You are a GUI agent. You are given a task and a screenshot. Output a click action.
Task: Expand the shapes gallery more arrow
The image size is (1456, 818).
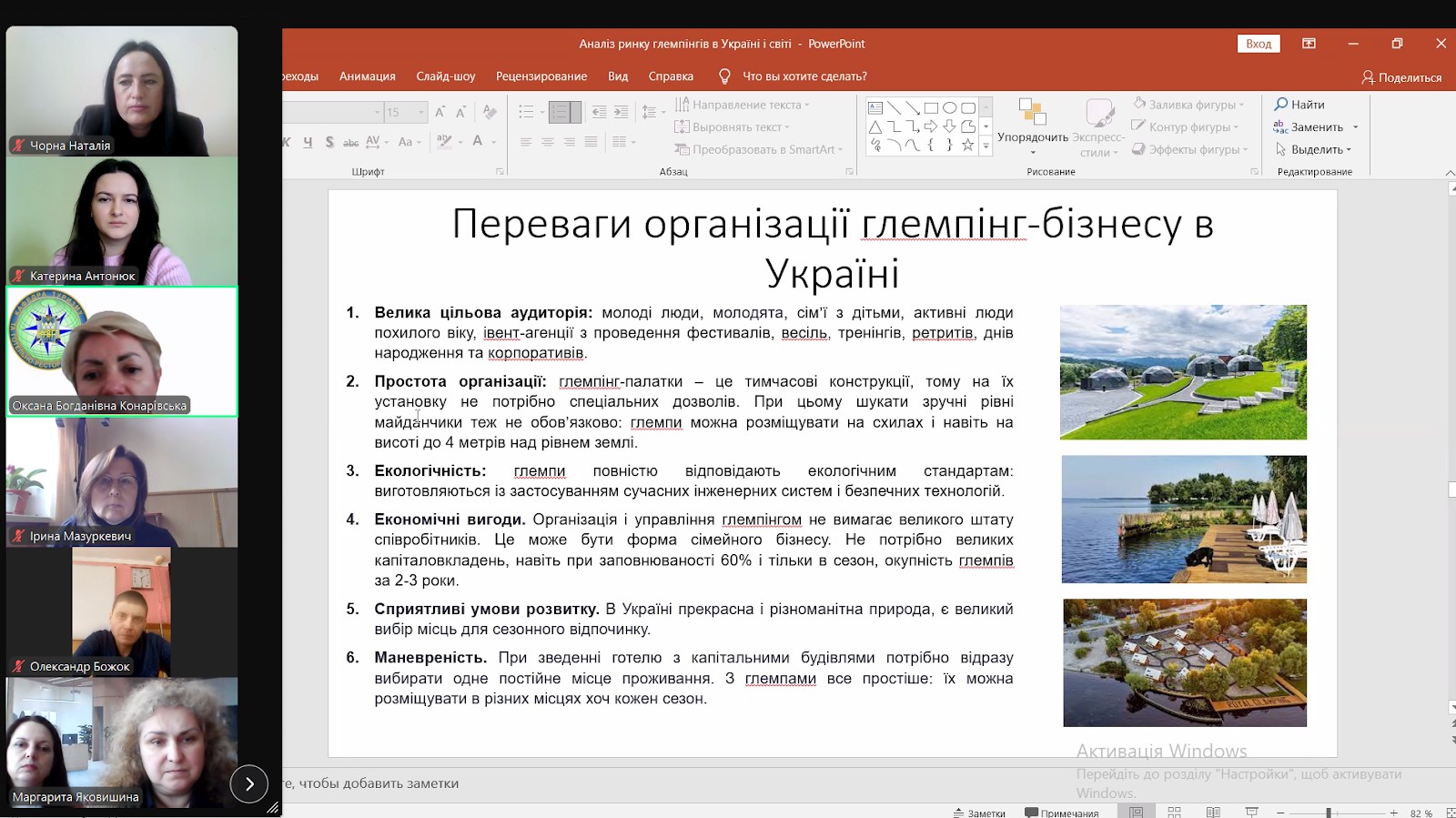[986, 146]
